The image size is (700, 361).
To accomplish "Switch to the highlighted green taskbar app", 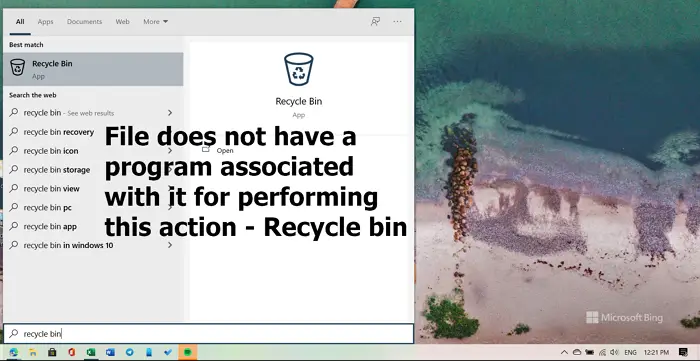I will coord(188,352).
